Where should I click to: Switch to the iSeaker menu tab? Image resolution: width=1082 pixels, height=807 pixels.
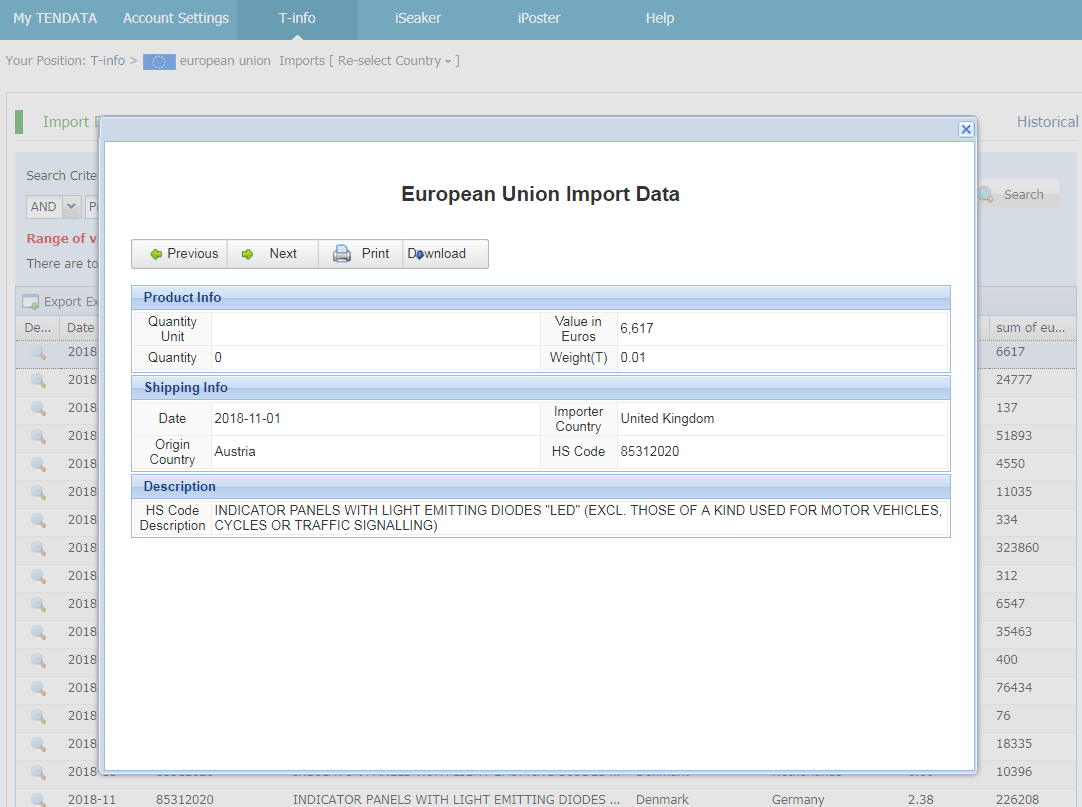tap(418, 18)
